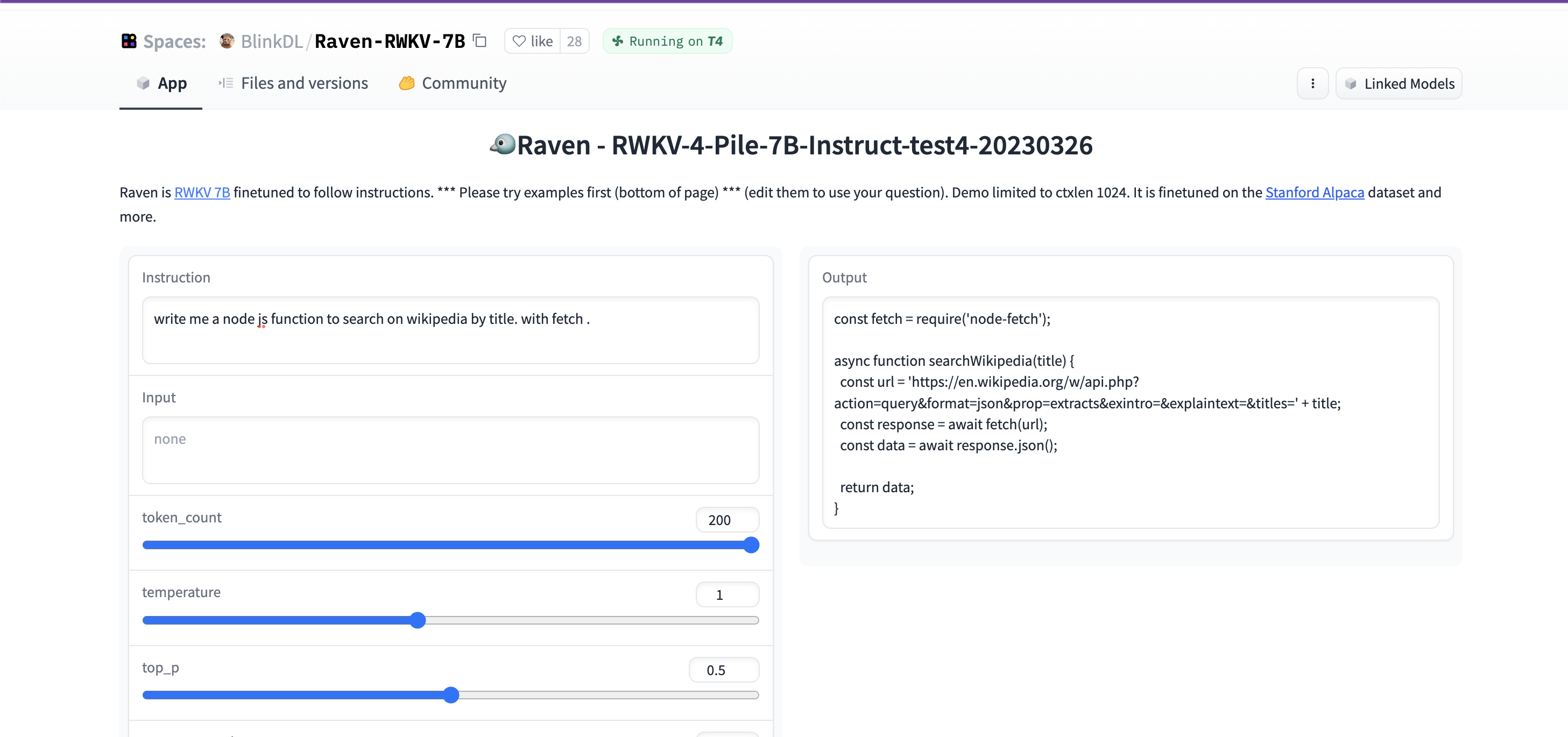Viewport: 1568px width, 737px height.
Task: Click the Input field showing none placeholder
Action: tap(450, 450)
